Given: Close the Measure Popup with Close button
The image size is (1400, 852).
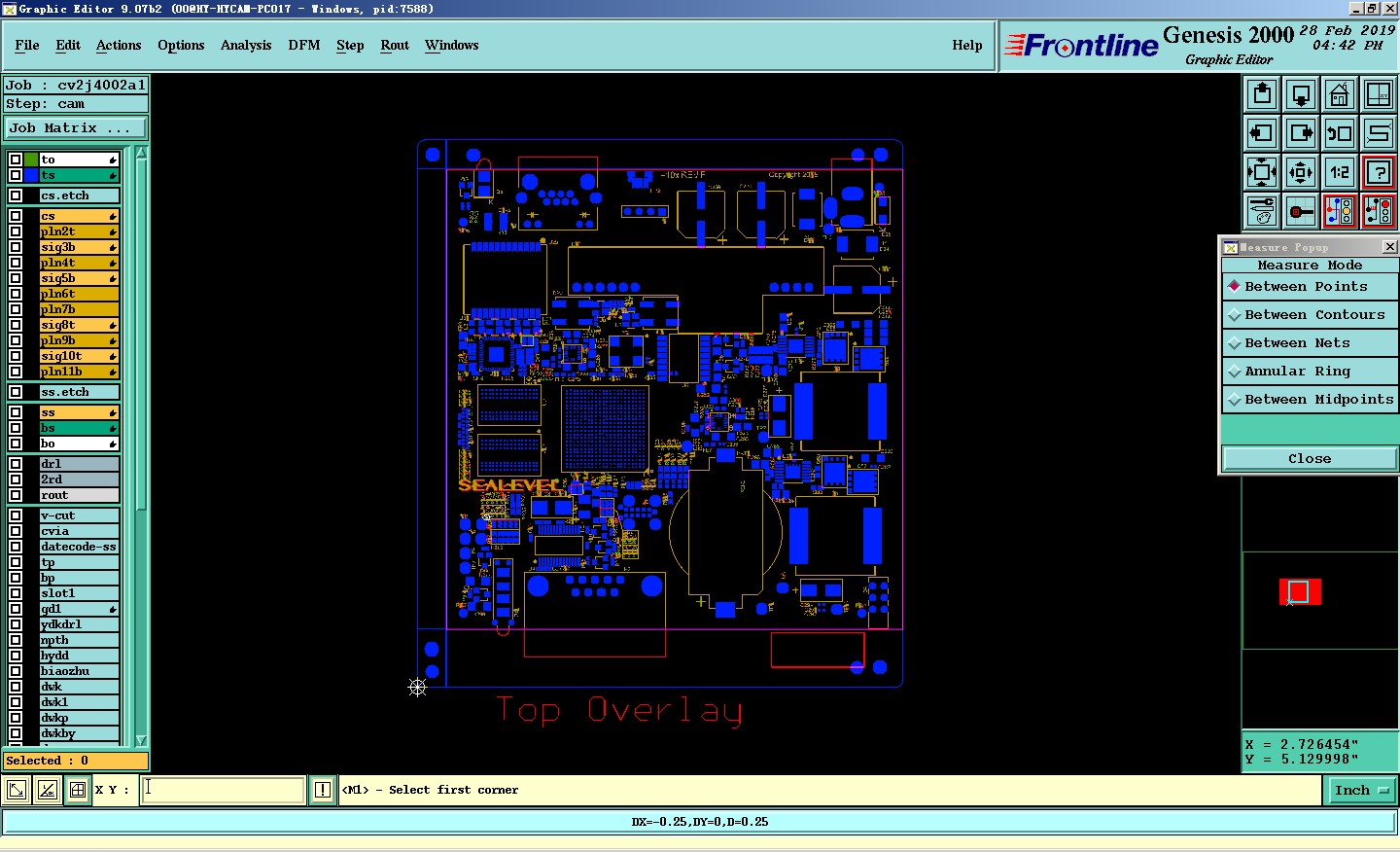Looking at the screenshot, I should (x=1310, y=459).
